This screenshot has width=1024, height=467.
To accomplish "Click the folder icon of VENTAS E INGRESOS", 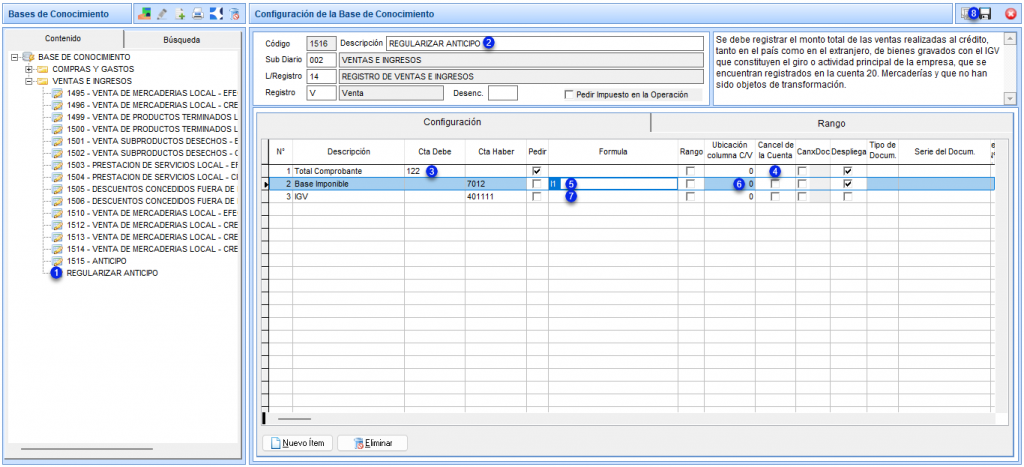I will point(42,81).
